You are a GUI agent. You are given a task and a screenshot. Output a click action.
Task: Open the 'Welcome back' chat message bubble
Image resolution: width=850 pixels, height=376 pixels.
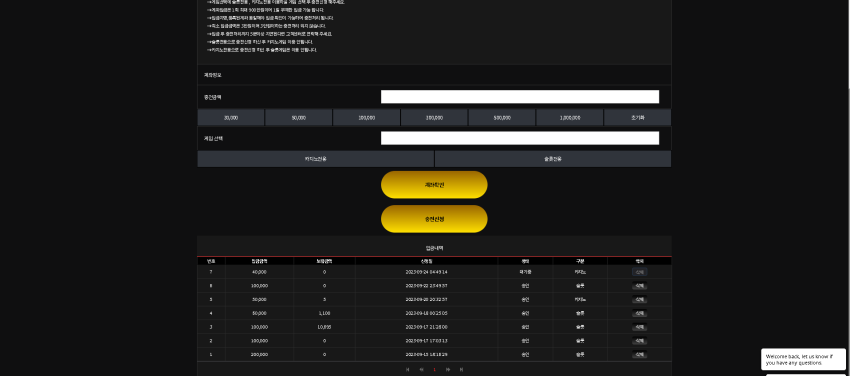803,359
